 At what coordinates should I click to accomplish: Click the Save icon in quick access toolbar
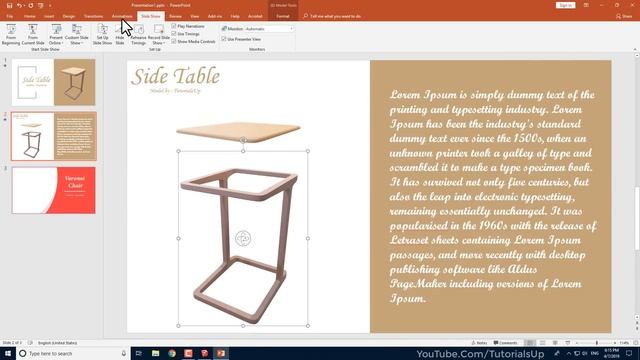pos(9,5)
